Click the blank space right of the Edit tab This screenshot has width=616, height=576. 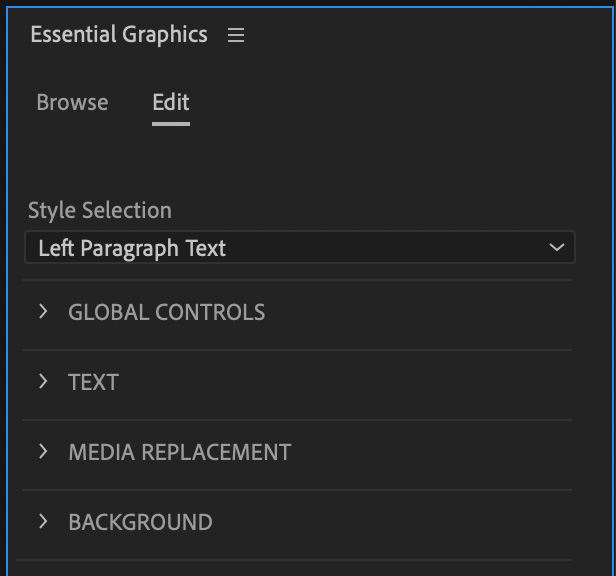pos(400,102)
